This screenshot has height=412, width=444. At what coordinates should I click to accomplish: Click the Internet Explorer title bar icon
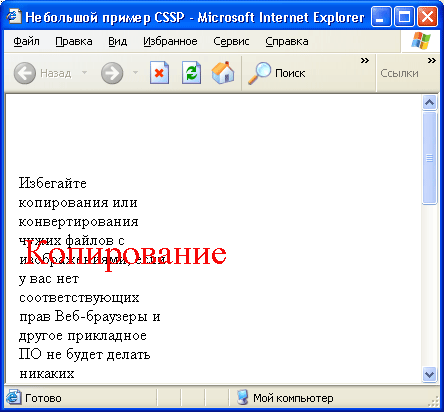(14, 16)
